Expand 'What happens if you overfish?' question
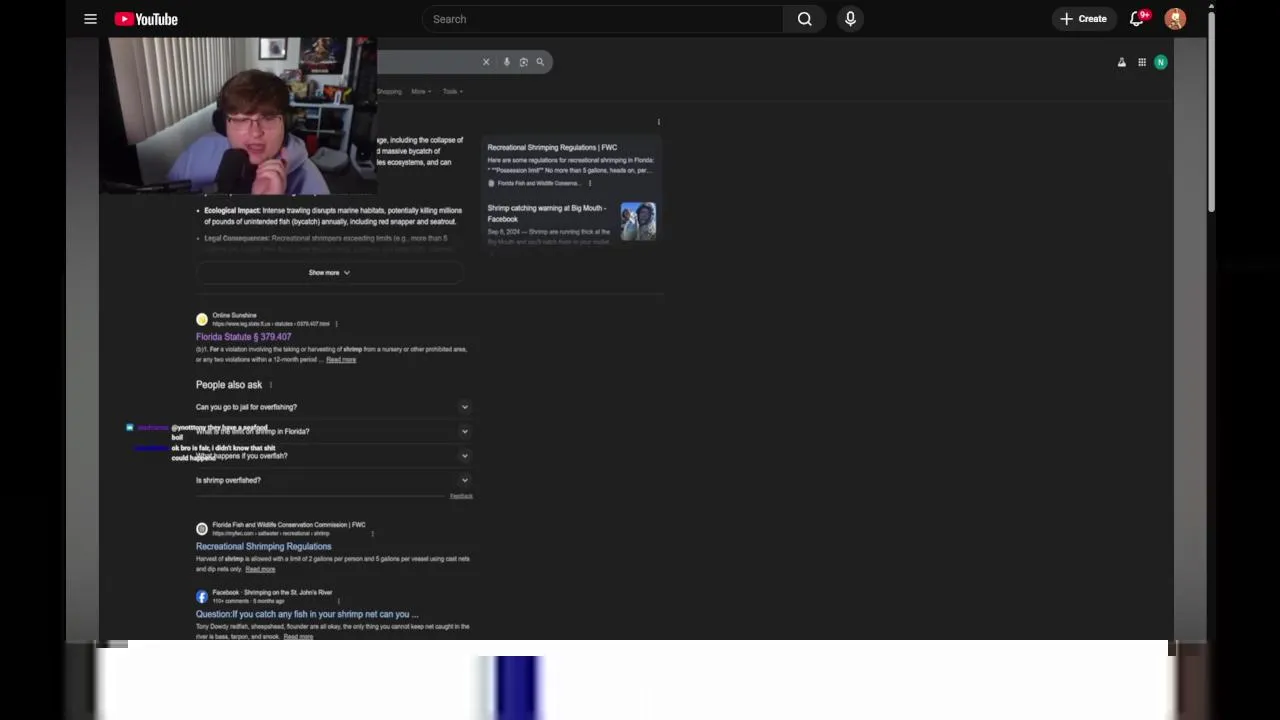Viewport: 1280px width, 720px height. tap(332, 455)
